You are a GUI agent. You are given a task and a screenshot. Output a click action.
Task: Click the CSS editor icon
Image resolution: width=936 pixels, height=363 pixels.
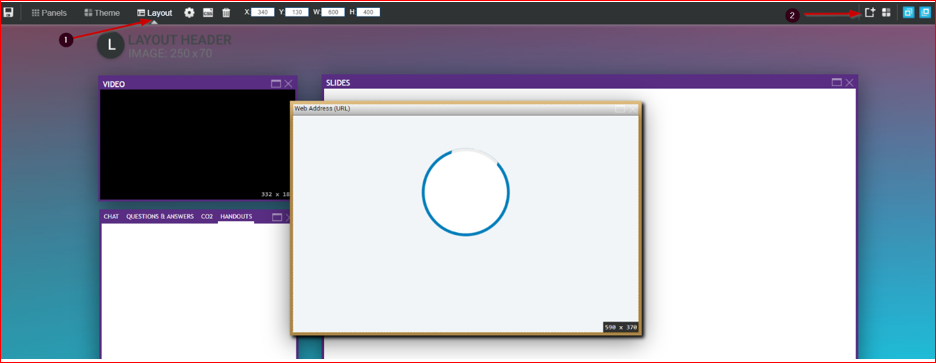click(208, 13)
